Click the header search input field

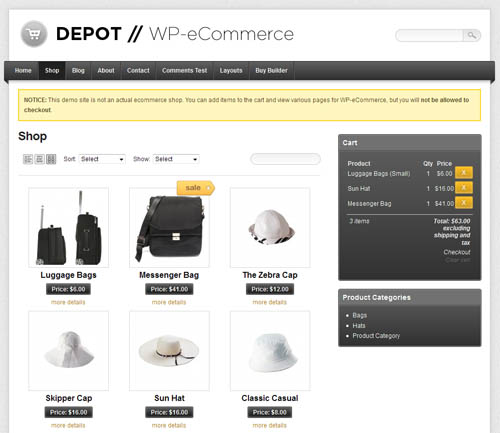[x=430, y=35]
